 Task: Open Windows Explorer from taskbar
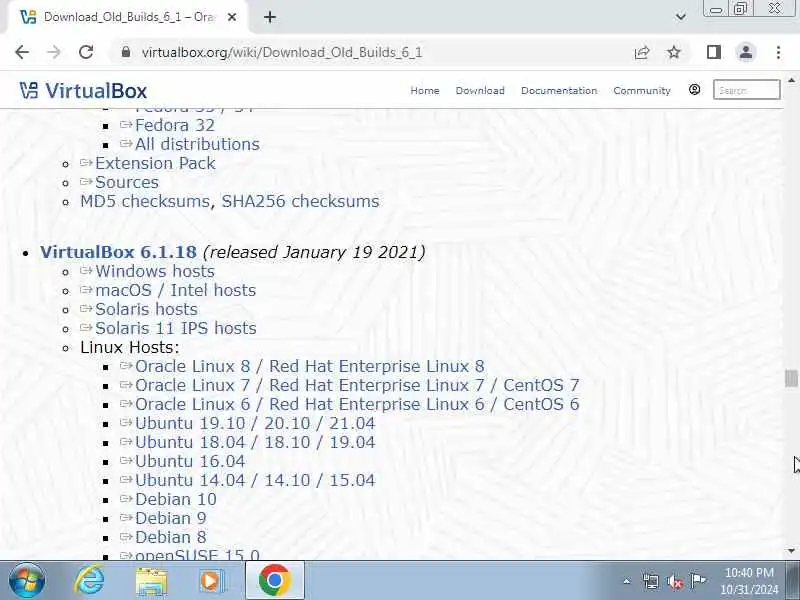(151, 582)
